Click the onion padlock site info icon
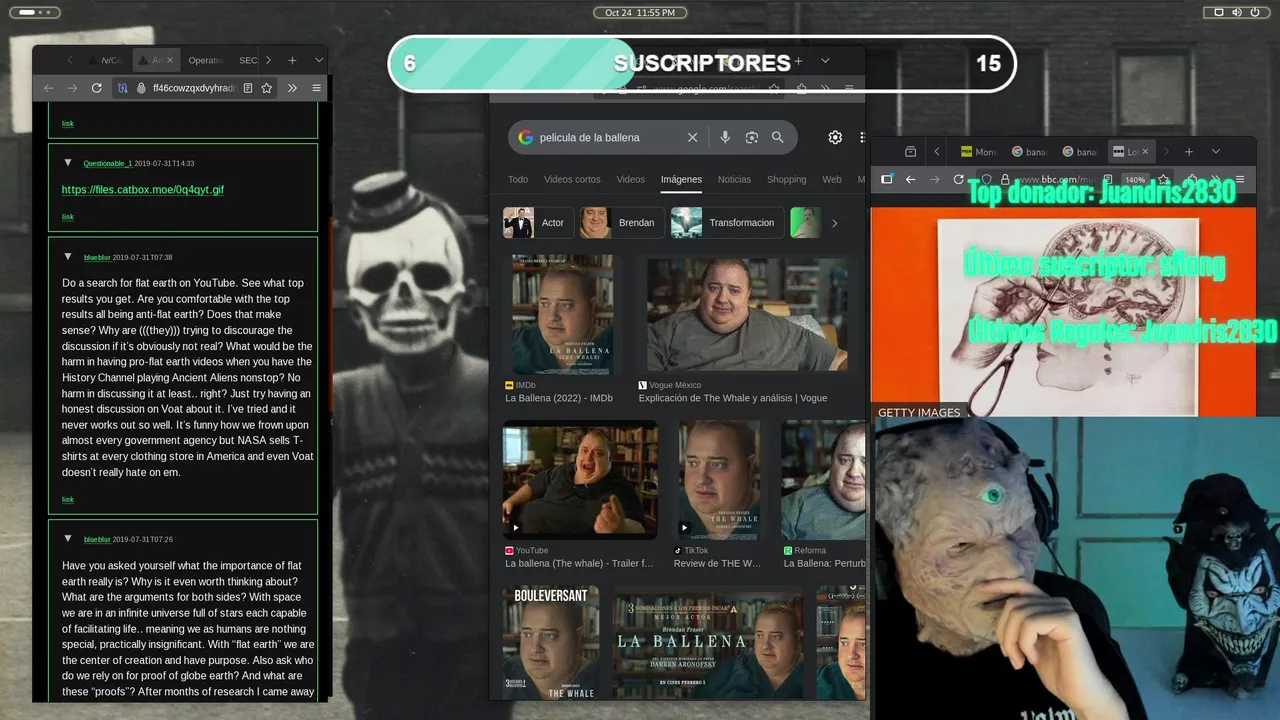The width and height of the screenshot is (1280, 720). 141,88
